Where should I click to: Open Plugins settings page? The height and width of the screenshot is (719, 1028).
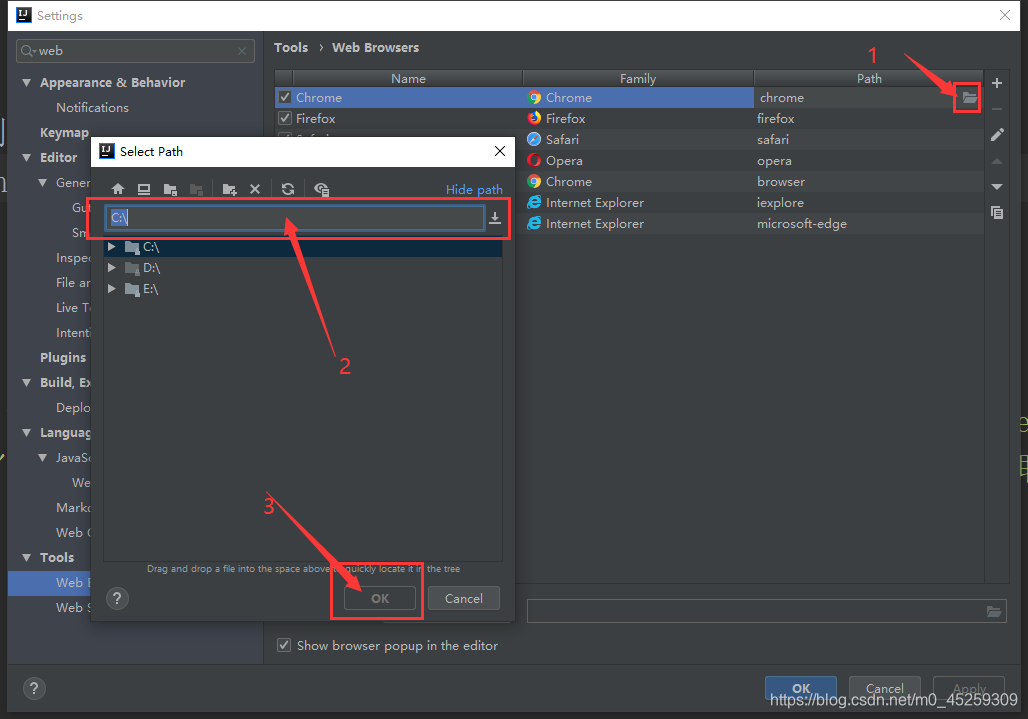[63, 357]
